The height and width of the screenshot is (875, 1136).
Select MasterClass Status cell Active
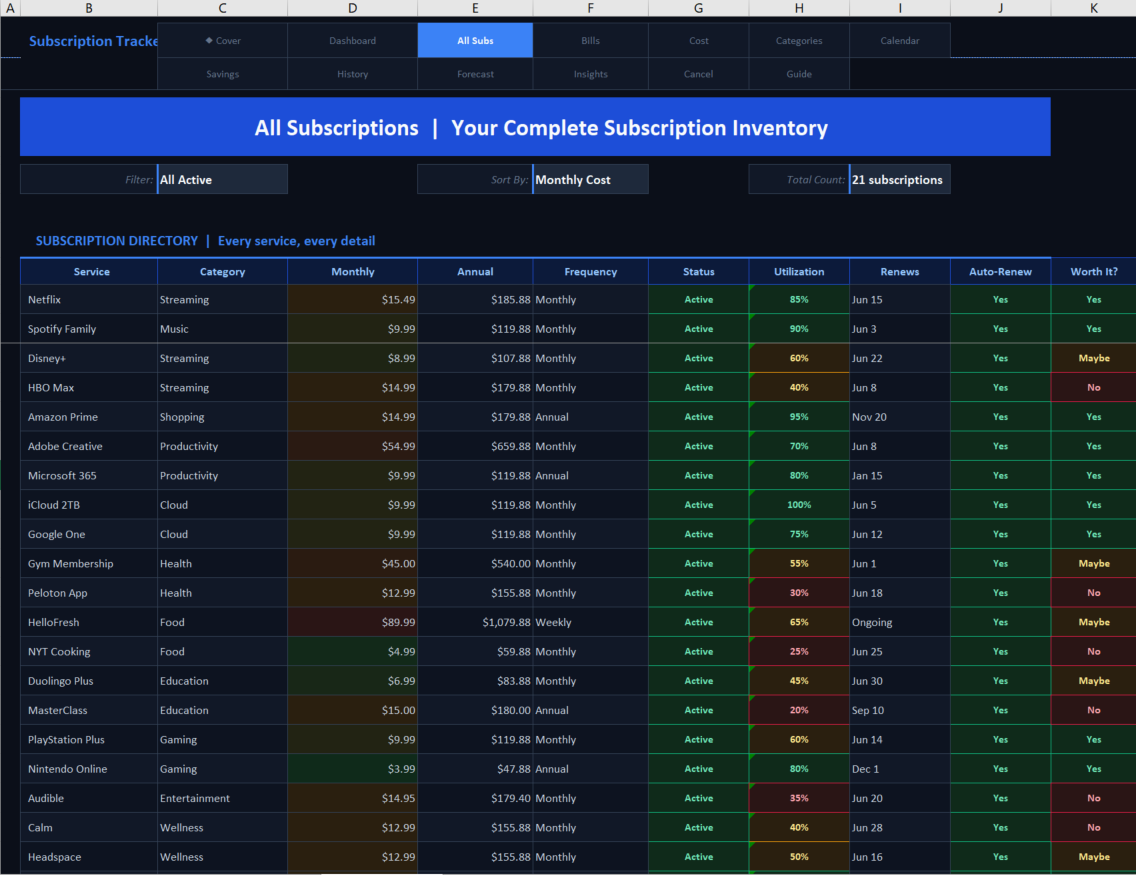[x=698, y=710]
